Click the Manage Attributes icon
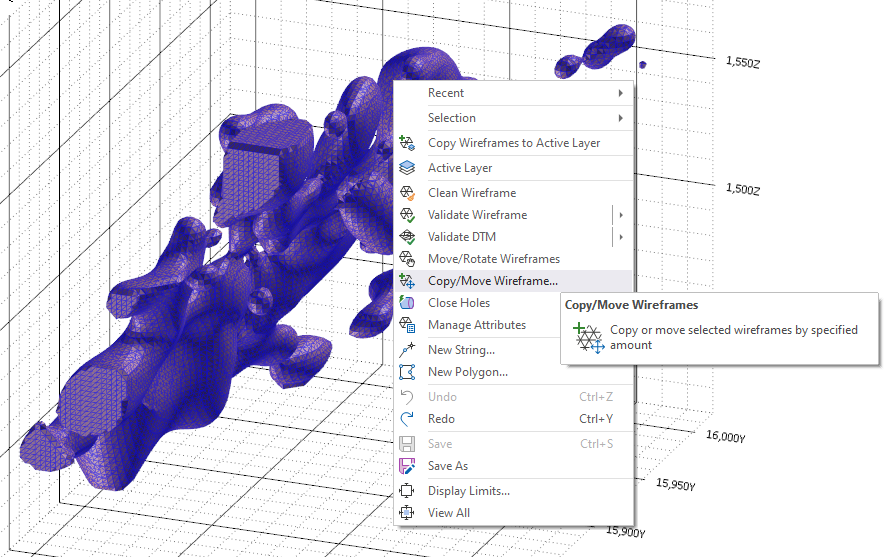This screenshot has height=557, width=890. [407, 325]
